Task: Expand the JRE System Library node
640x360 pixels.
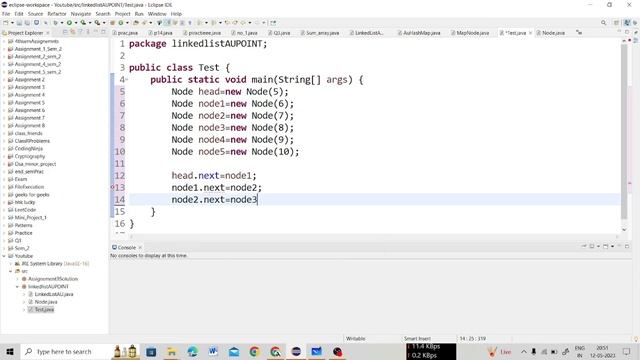Action: pos(11,264)
